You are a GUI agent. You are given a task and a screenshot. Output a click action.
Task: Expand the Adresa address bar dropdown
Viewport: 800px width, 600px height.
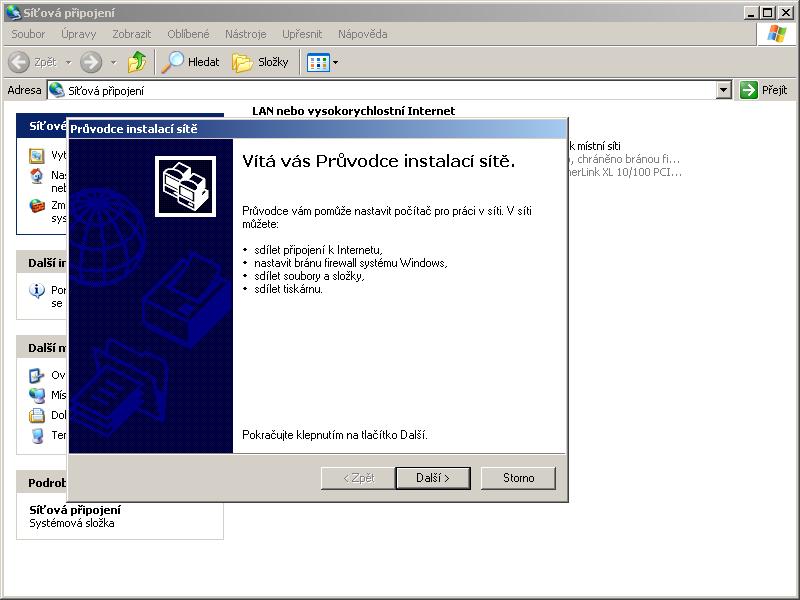click(724, 90)
